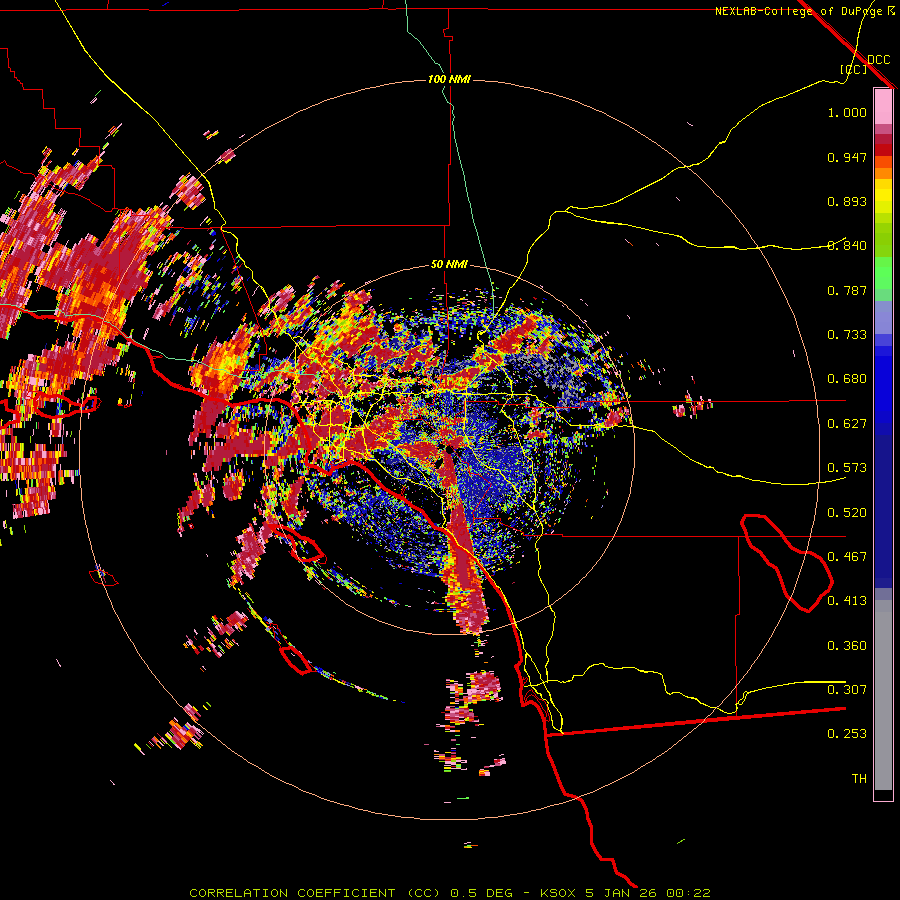Click the 0.893 scale value
Screen dimensions: 900x900
coord(847,201)
